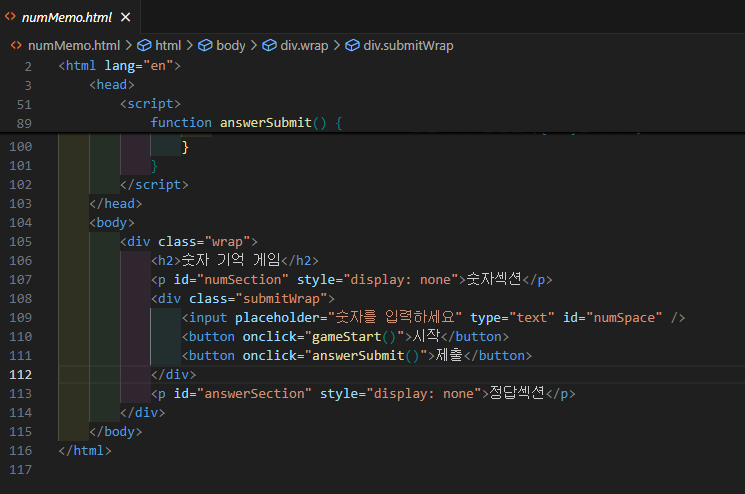Click the closing div on line 112

[173, 375]
